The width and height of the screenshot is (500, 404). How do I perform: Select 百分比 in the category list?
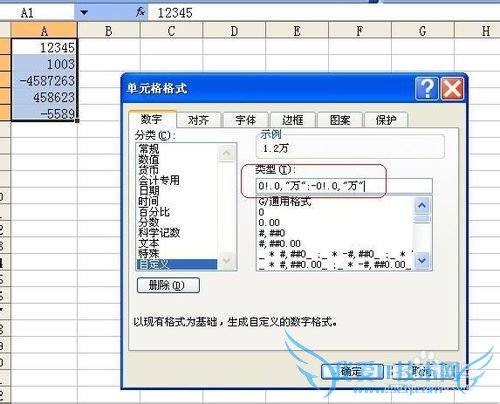pyautogui.click(x=177, y=212)
